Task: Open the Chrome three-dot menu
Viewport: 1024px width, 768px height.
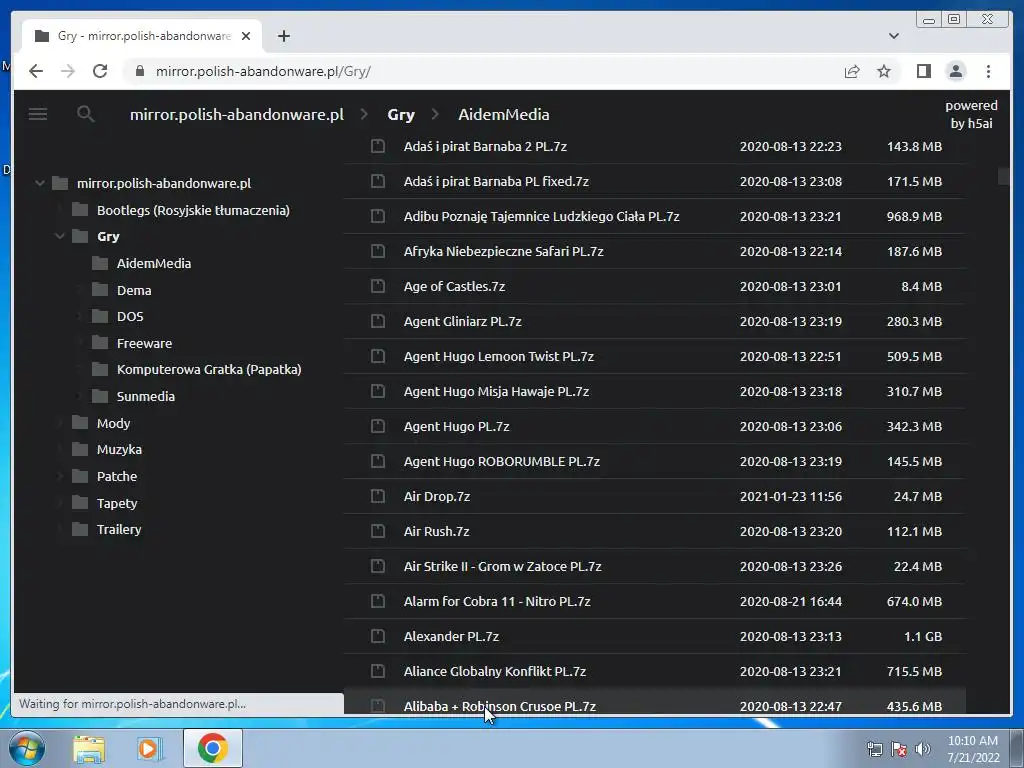Action: (988, 71)
